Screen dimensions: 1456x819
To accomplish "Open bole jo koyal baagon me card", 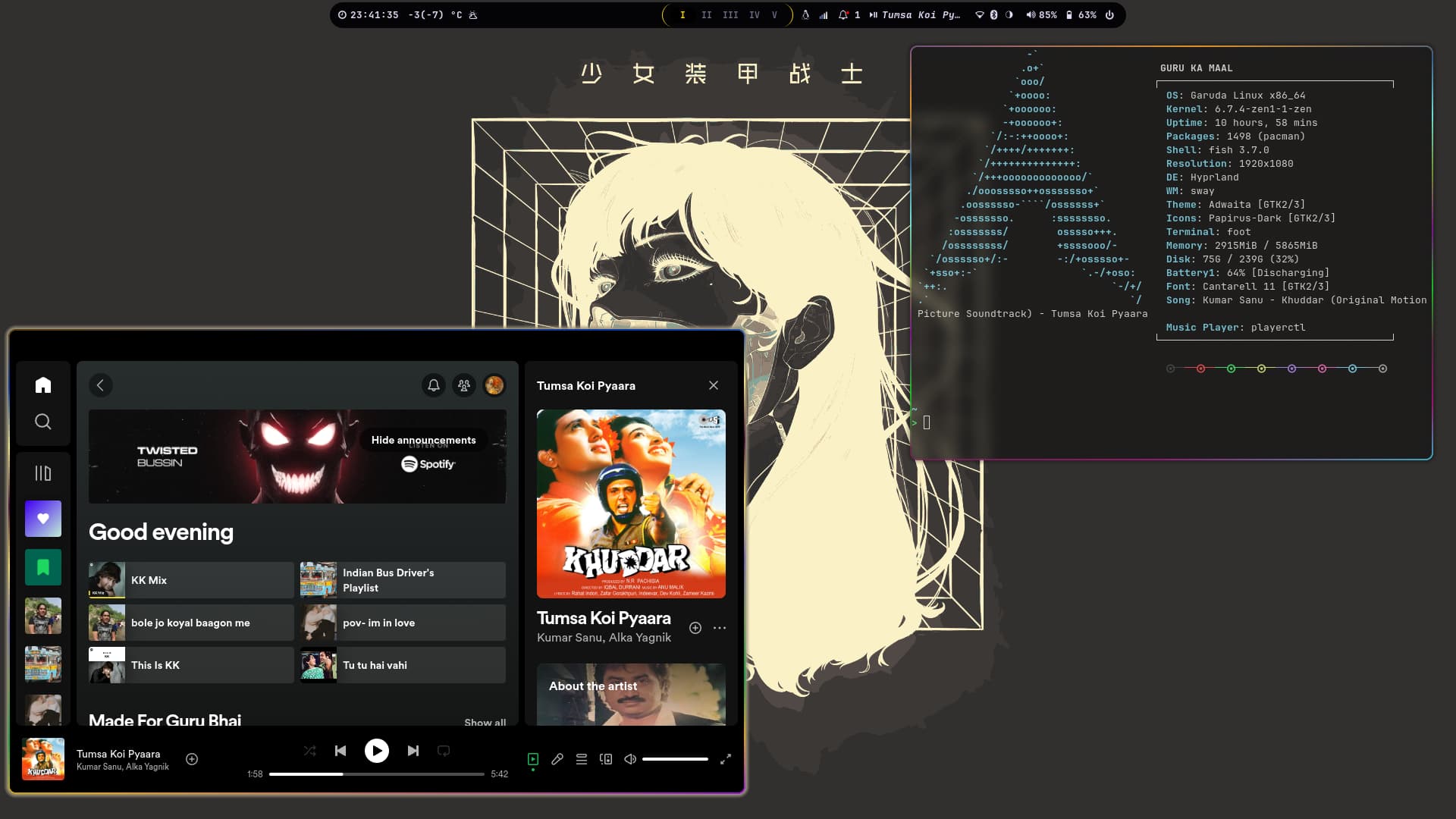I will pos(191,623).
